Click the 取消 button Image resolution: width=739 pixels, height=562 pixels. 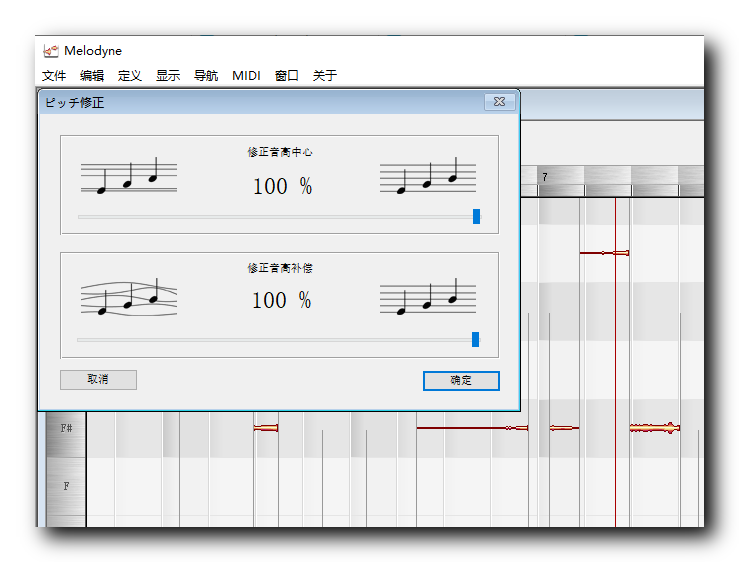[x=98, y=380]
